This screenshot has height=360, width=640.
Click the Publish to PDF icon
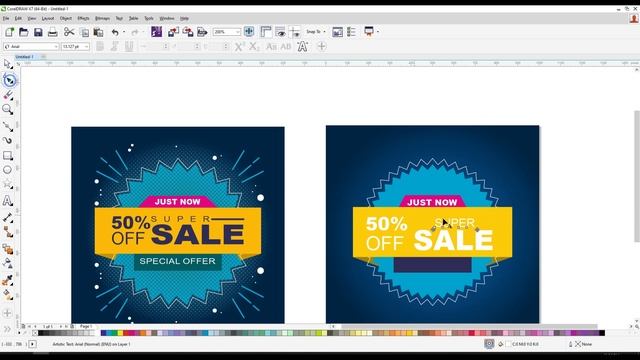pos(202,31)
